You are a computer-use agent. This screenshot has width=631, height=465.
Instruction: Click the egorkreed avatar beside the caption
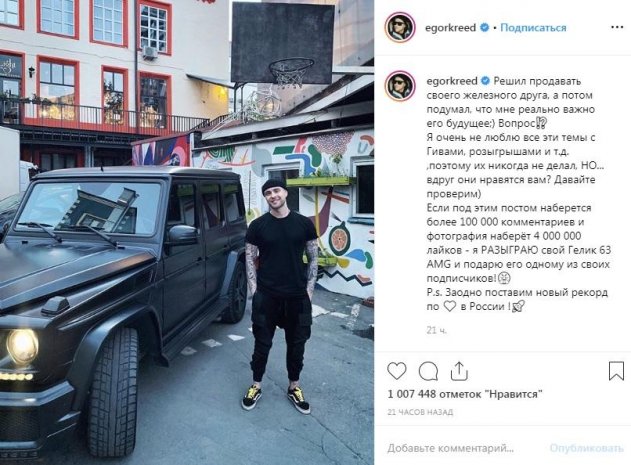[400, 86]
